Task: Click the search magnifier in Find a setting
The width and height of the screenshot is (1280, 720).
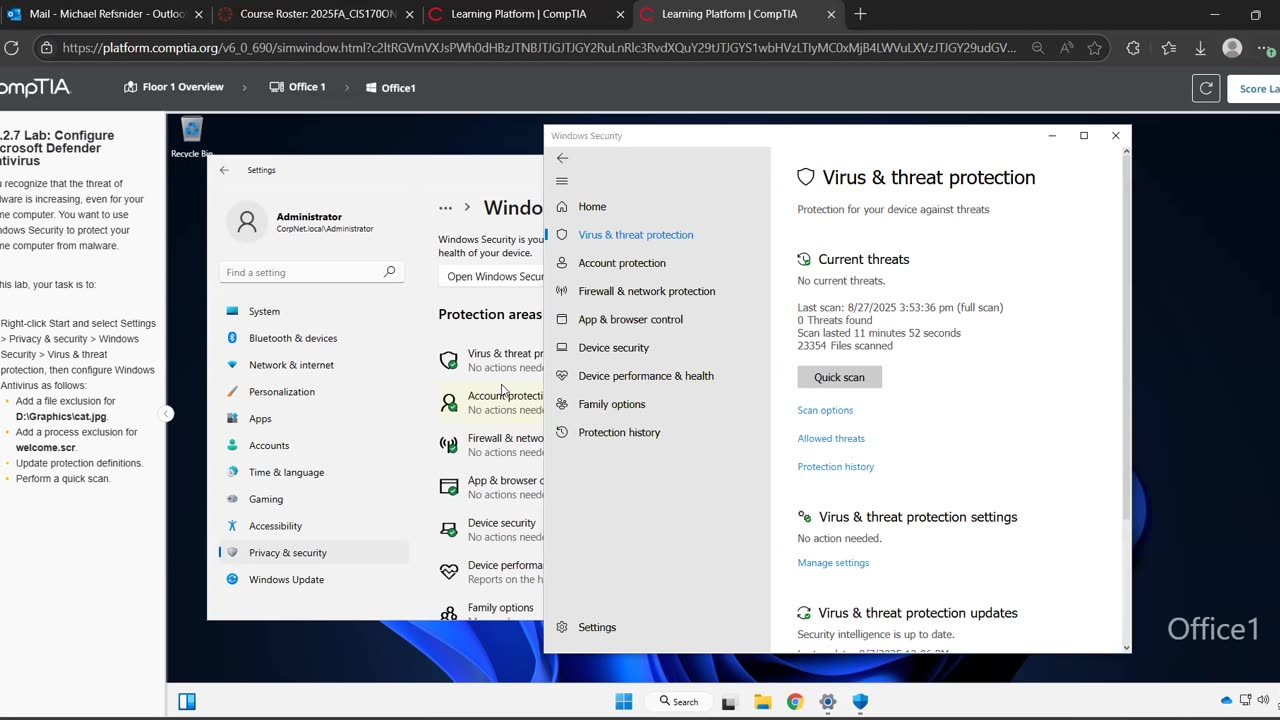Action: pos(390,272)
